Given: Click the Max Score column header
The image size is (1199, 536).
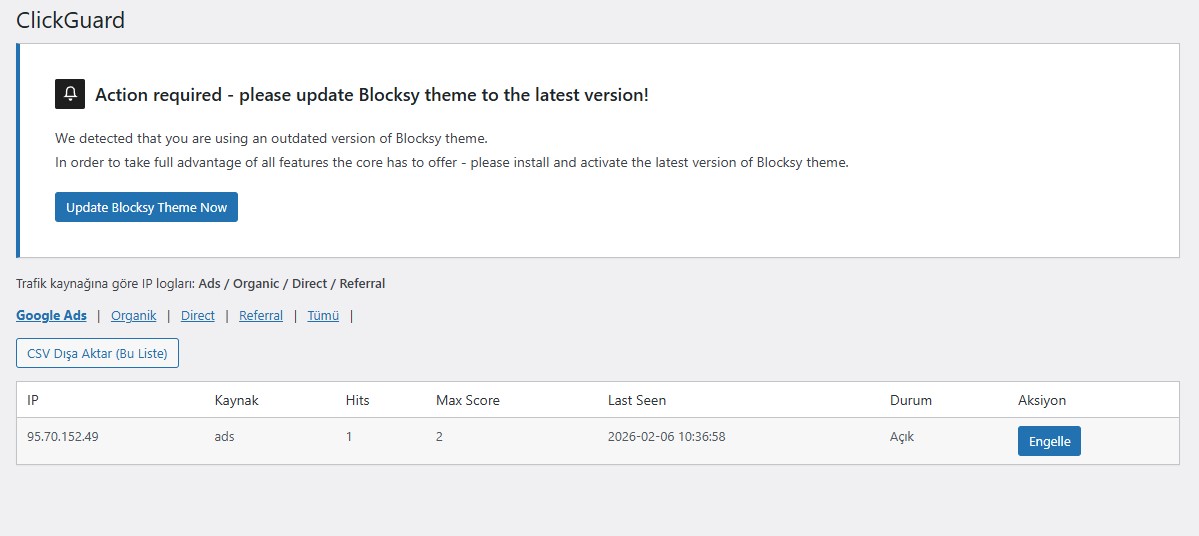Looking at the screenshot, I should point(468,400).
